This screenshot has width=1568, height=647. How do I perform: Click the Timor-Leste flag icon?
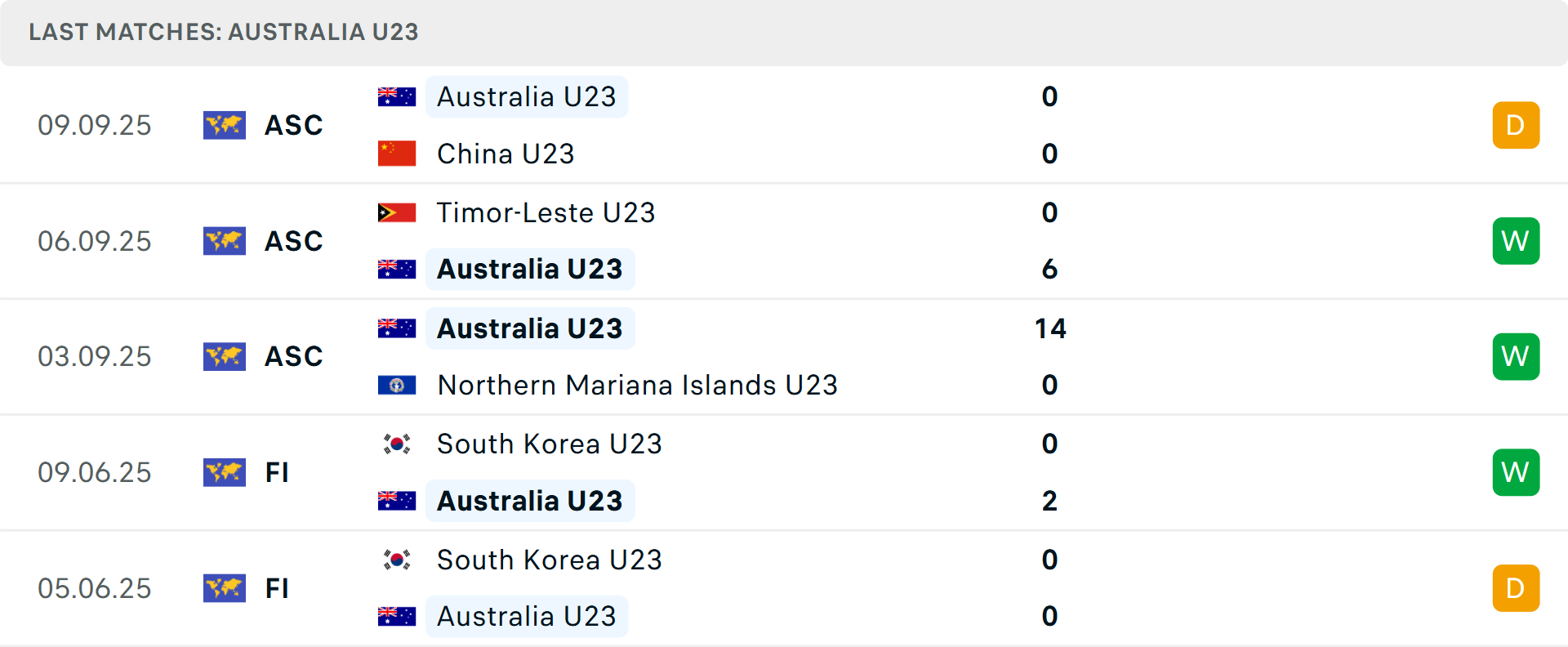[397, 212]
